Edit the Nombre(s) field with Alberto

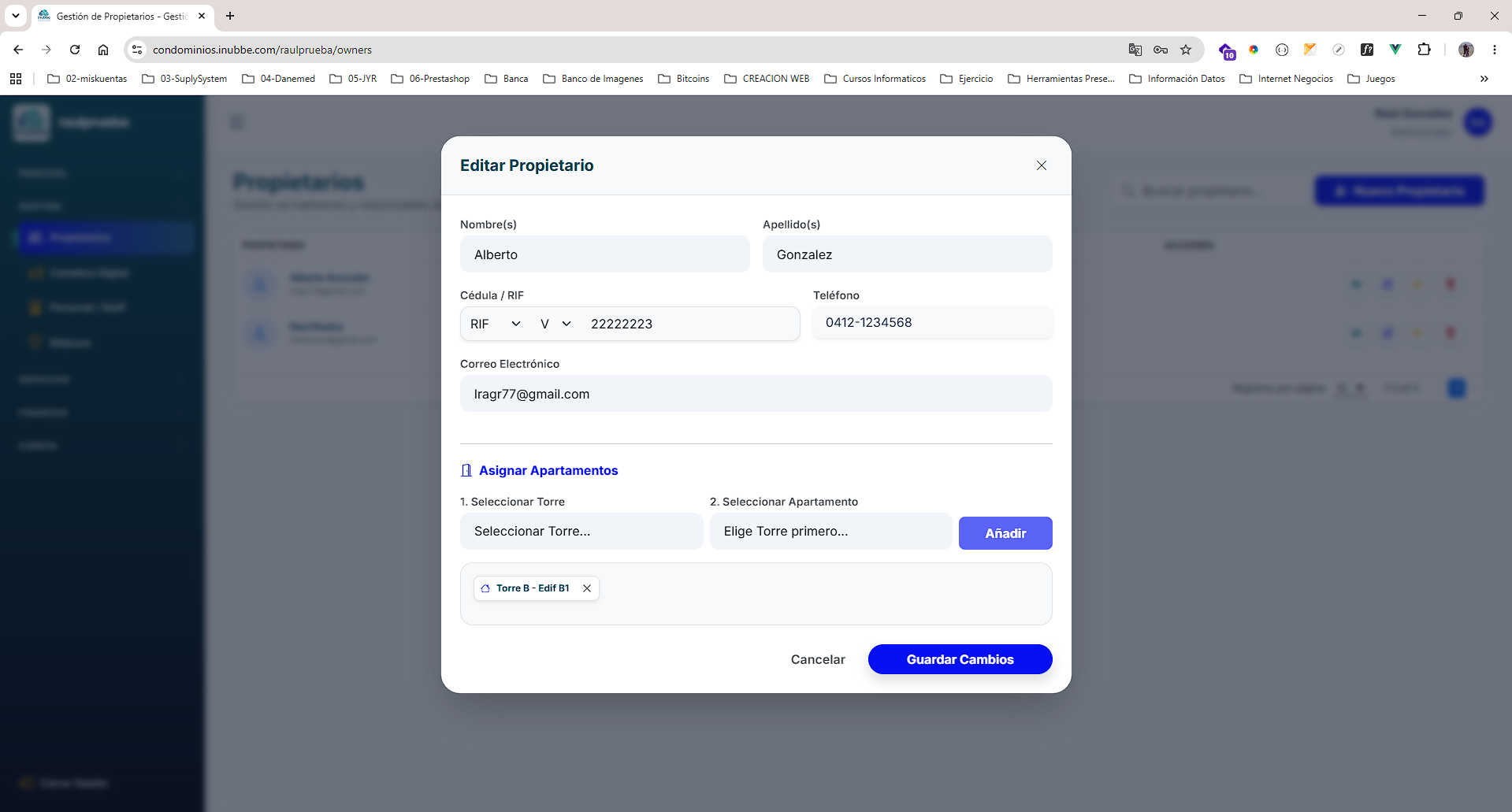click(604, 254)
